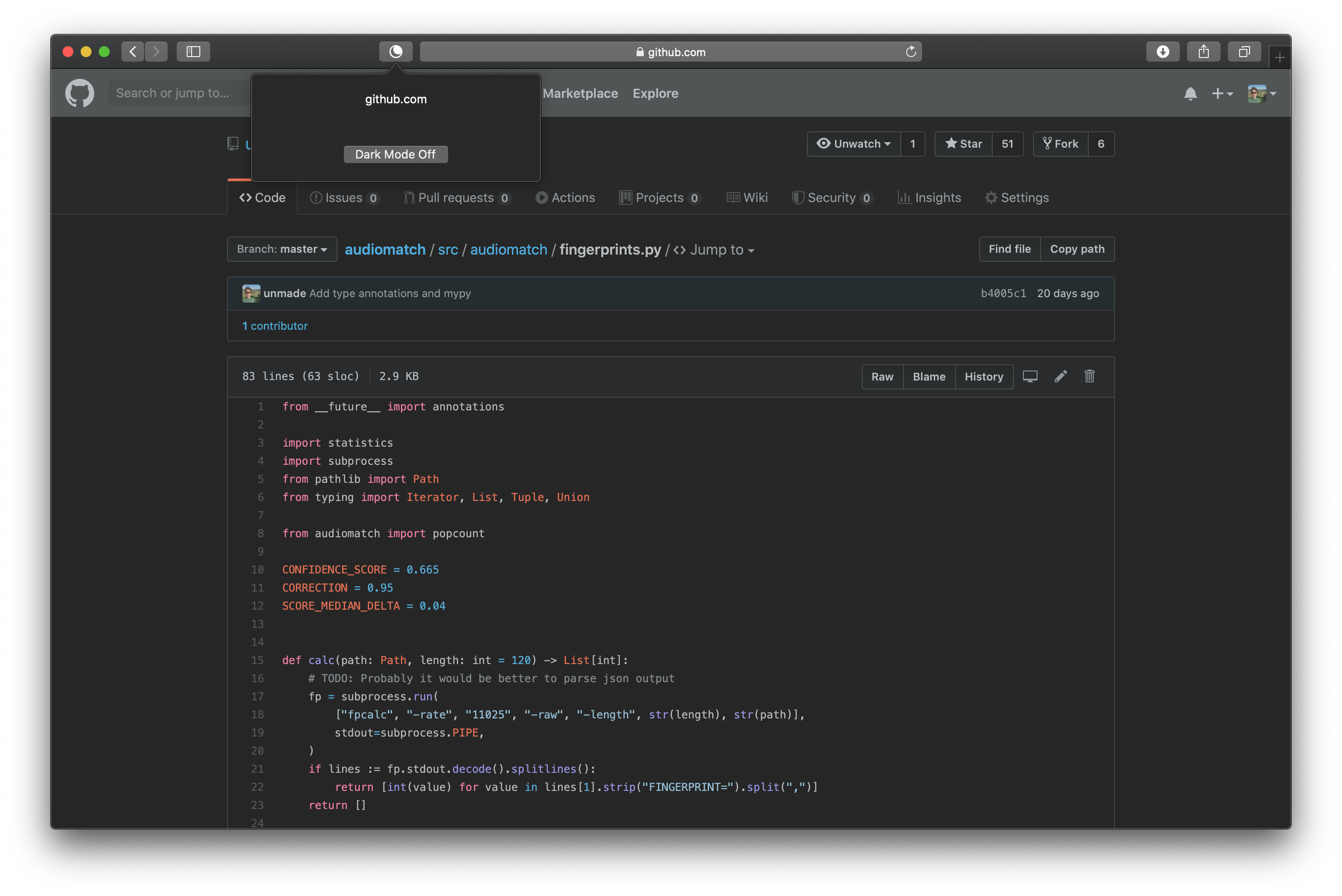Viewport: 1342px width, 896px height.
Task: Toggle the Dark Mode Off button
Action: pos(396,154)
